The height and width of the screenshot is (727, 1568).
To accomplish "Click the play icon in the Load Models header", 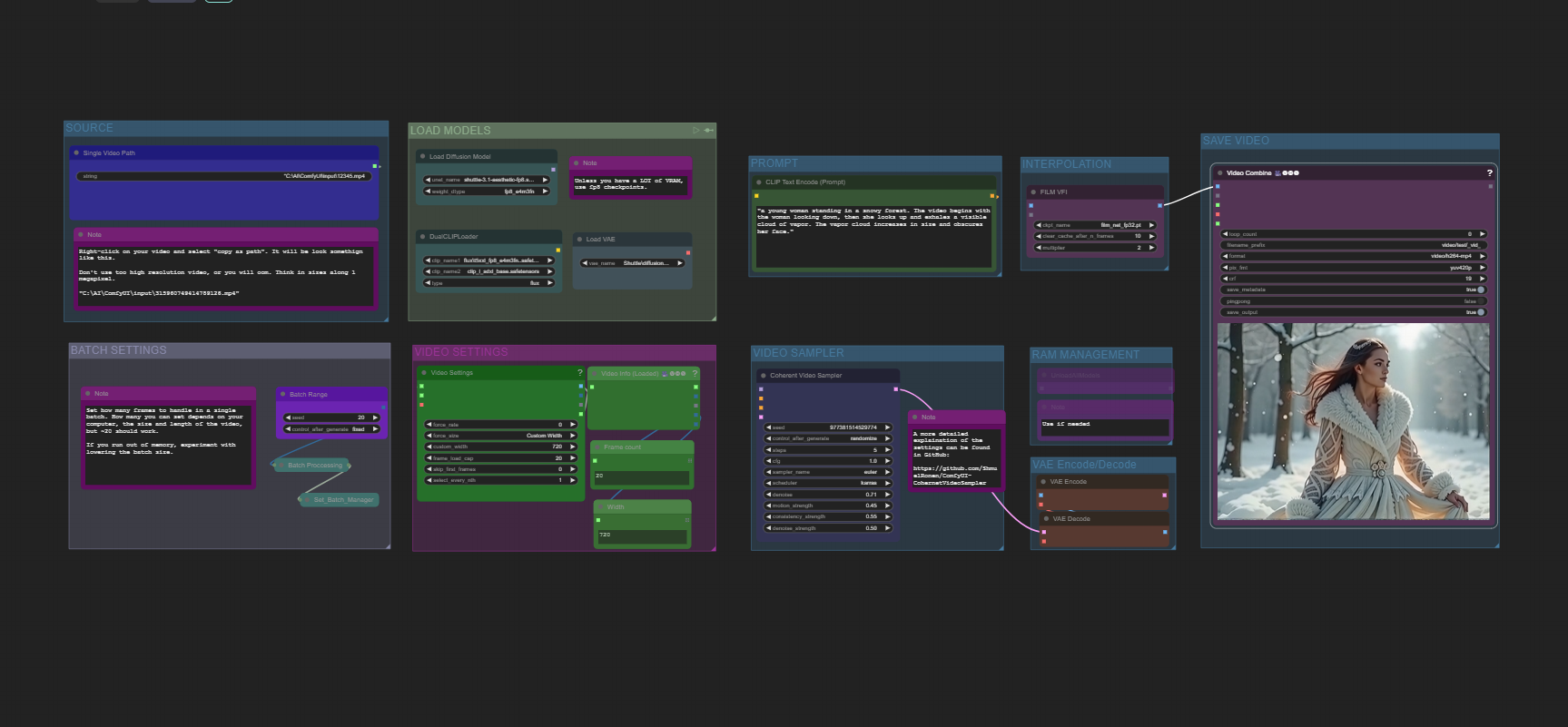I will (x=696, y=131).
